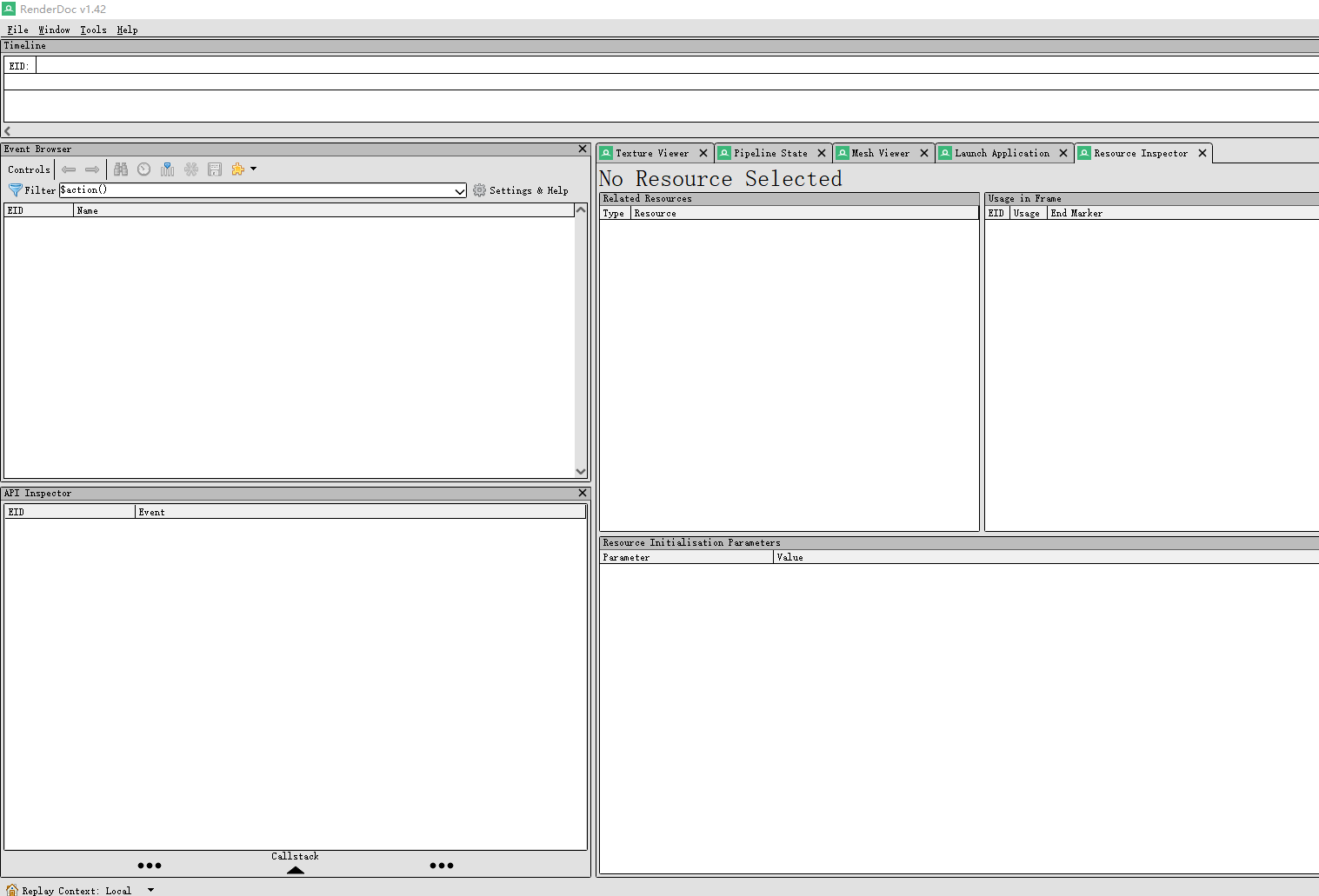Open the Replay Context dropdown
1319x896 pixels.
[150, 890]
